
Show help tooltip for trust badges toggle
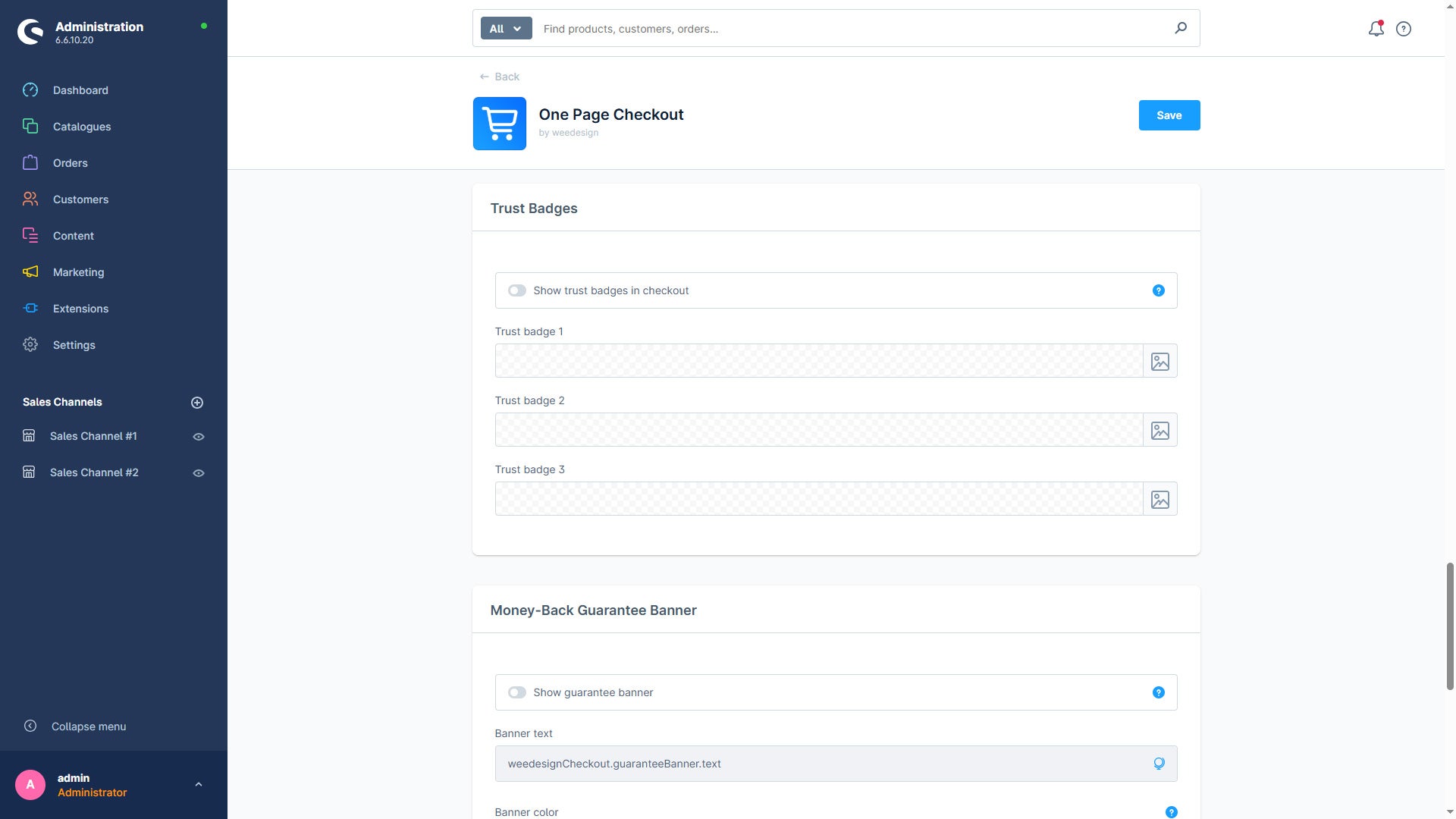click(x=1158, y=290)
